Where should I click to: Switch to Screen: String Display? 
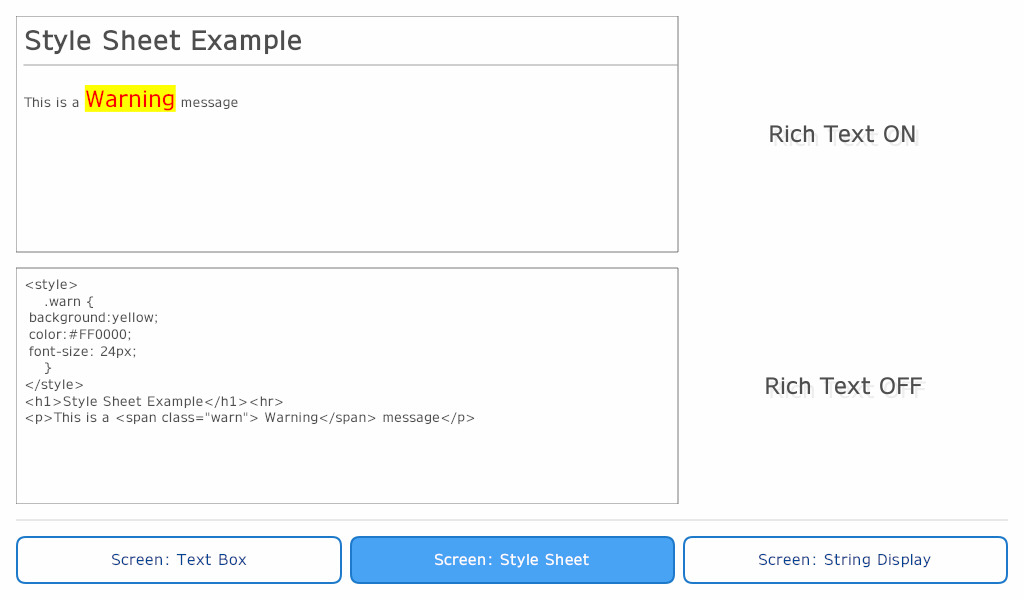click(845, 560)
